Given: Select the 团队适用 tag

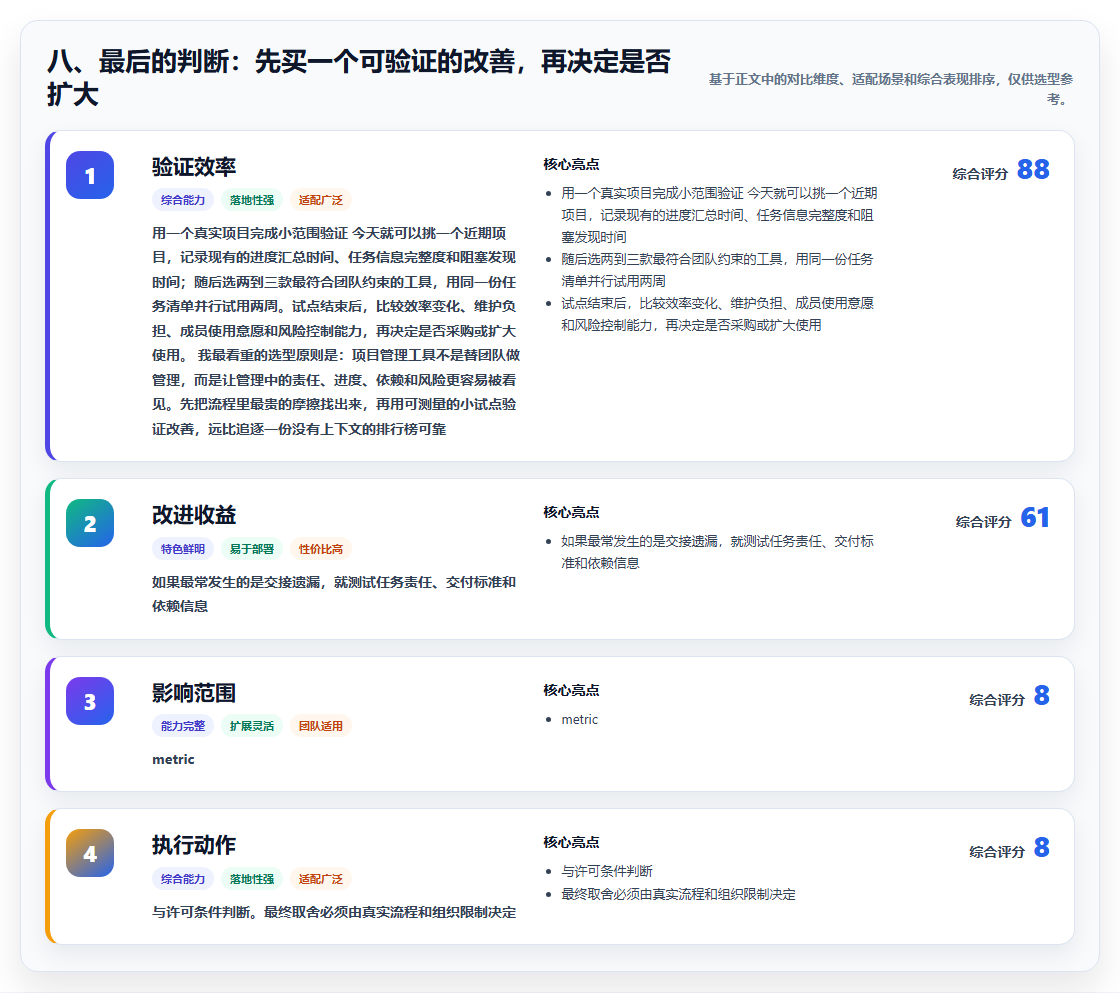Looking at the screenshot, I should [321, 726].
